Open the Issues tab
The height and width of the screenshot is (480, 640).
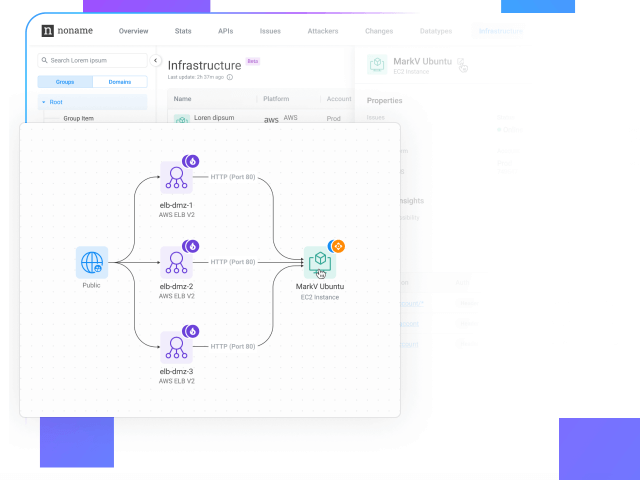pyautogui.click(x=270, y=31)
